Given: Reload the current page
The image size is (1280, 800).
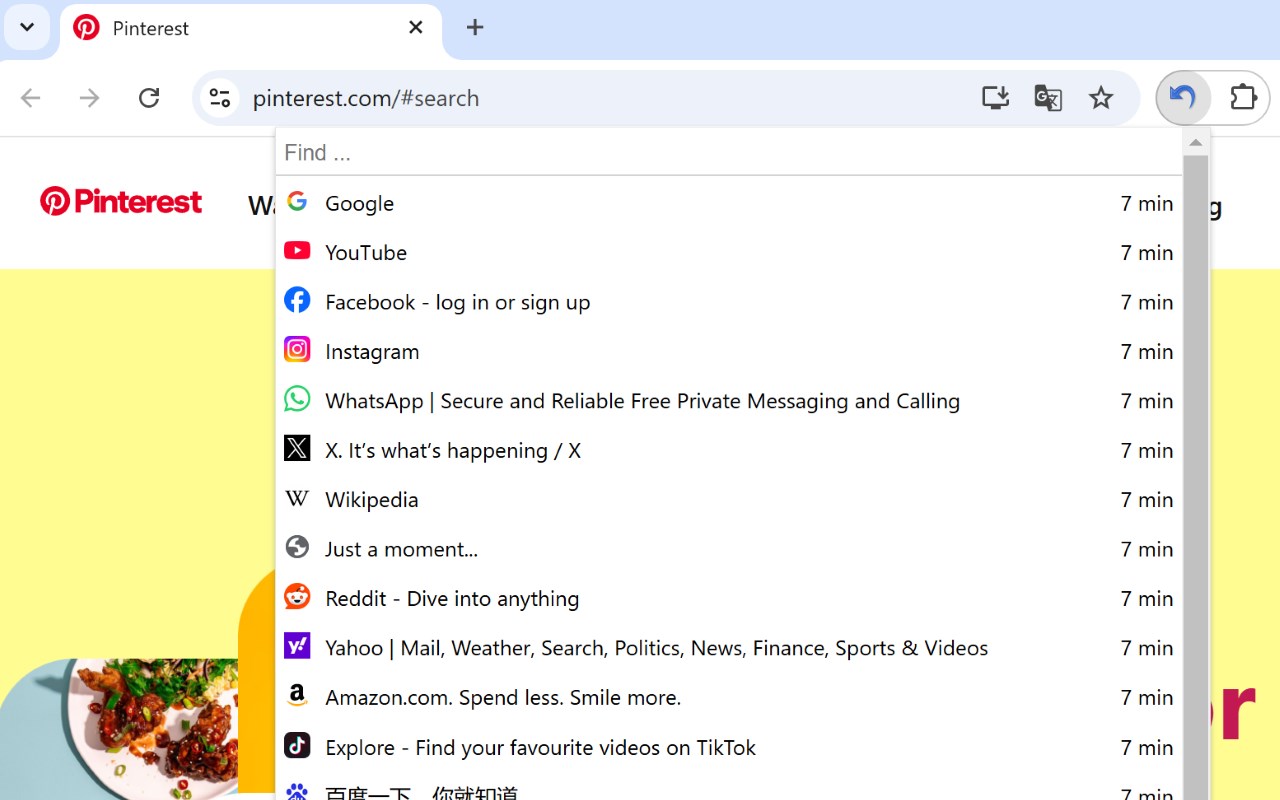Looking at the screenshot, I should (149, 98).
